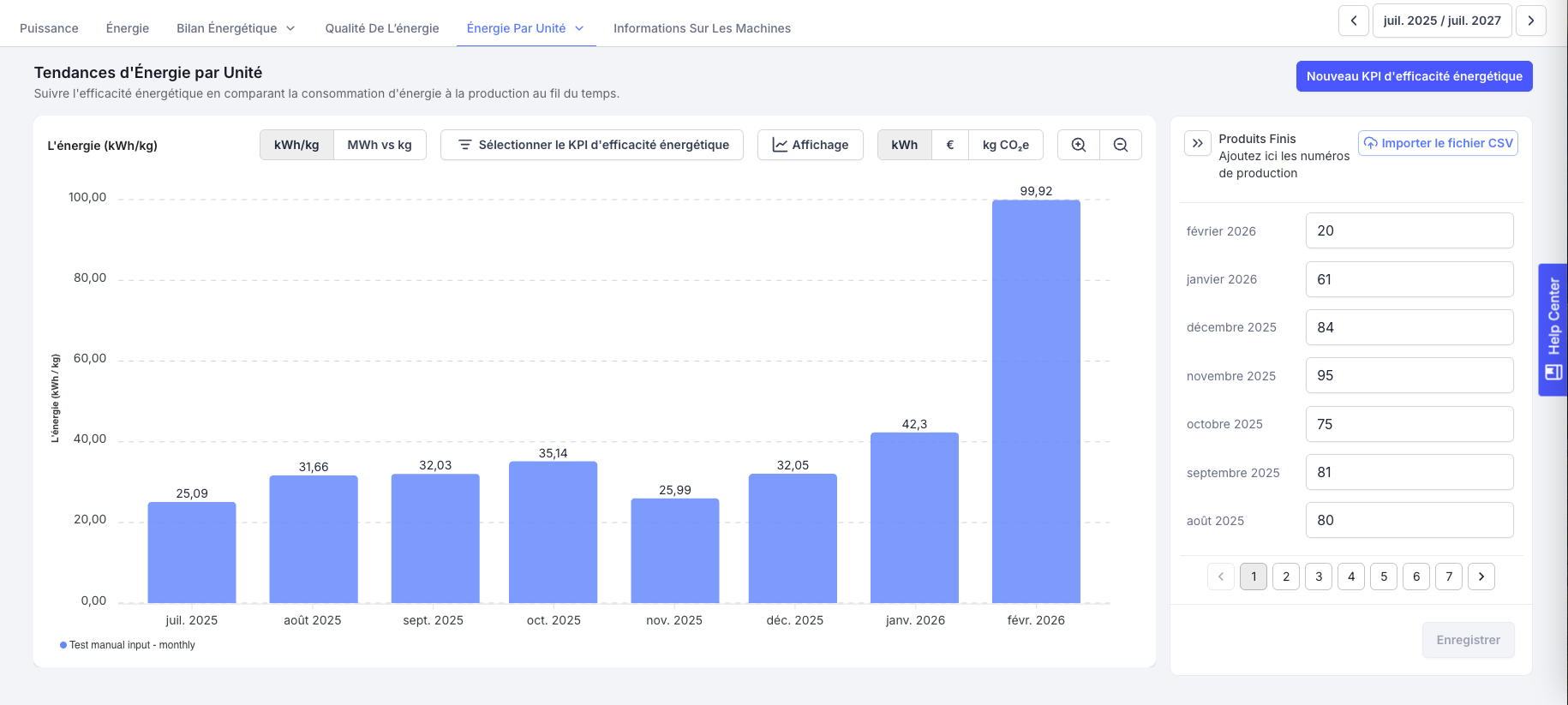
Task: Click Importer le fichier CSV button
Action: point(1438,143)
